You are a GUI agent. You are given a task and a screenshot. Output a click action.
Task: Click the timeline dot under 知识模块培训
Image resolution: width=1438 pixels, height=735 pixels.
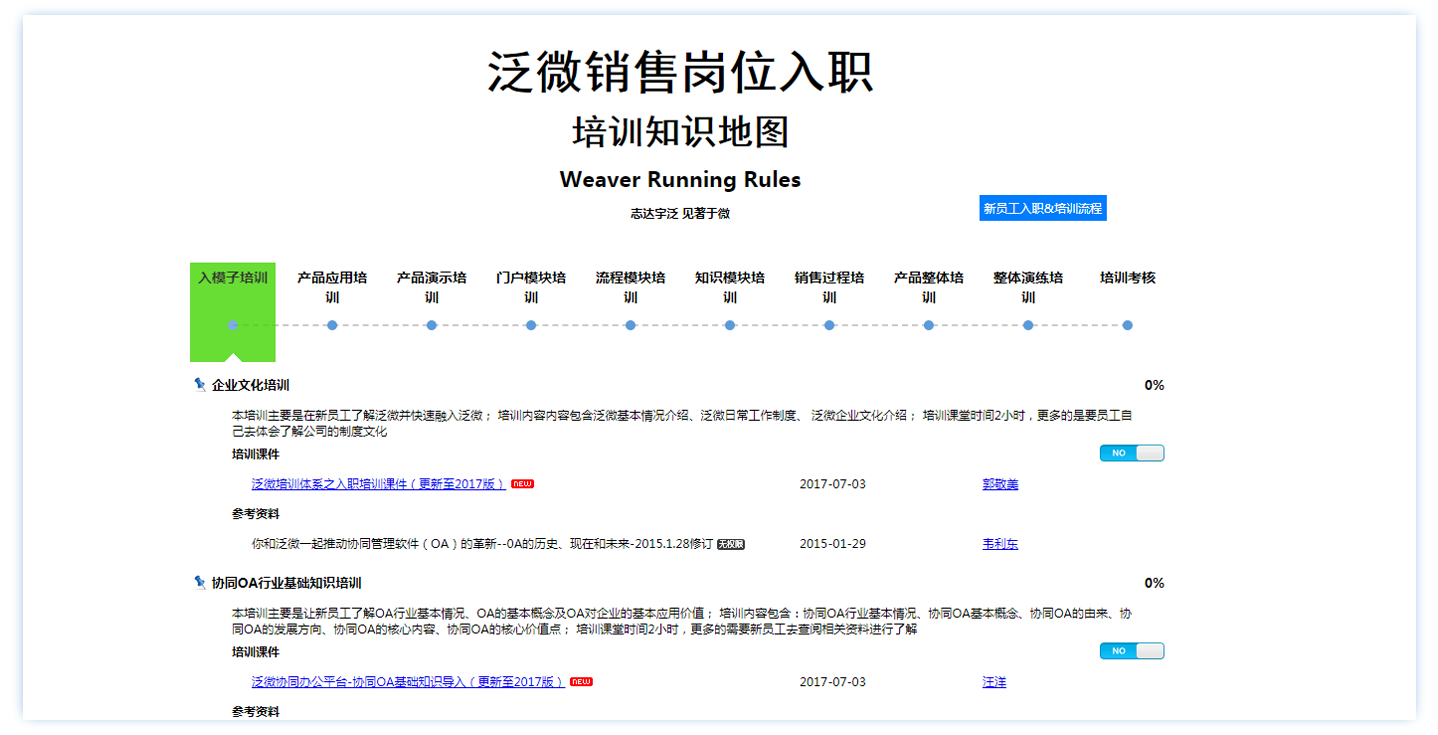click(730, 325)
